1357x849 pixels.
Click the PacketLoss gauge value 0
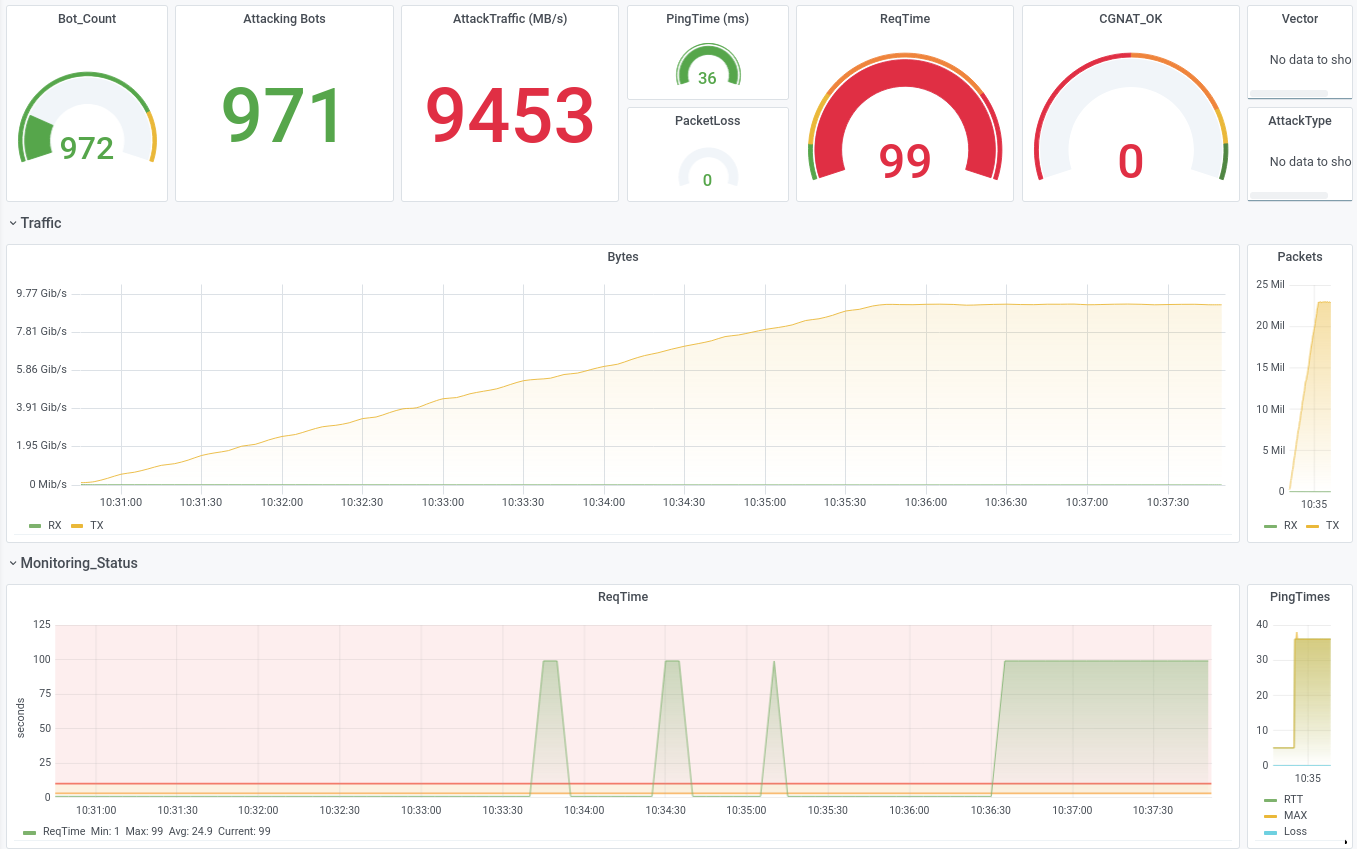(707, 180)
